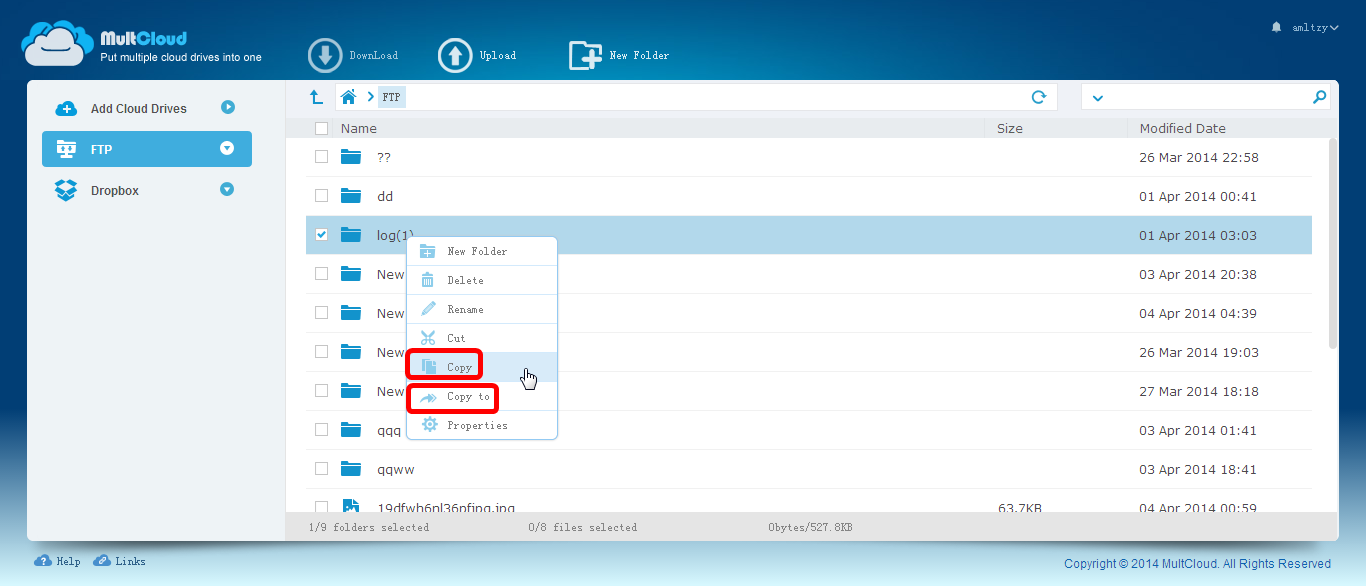Screen dimensions: 1366x586
Task: Expand the FTP drive dropdown arrow
Action: 227,148
